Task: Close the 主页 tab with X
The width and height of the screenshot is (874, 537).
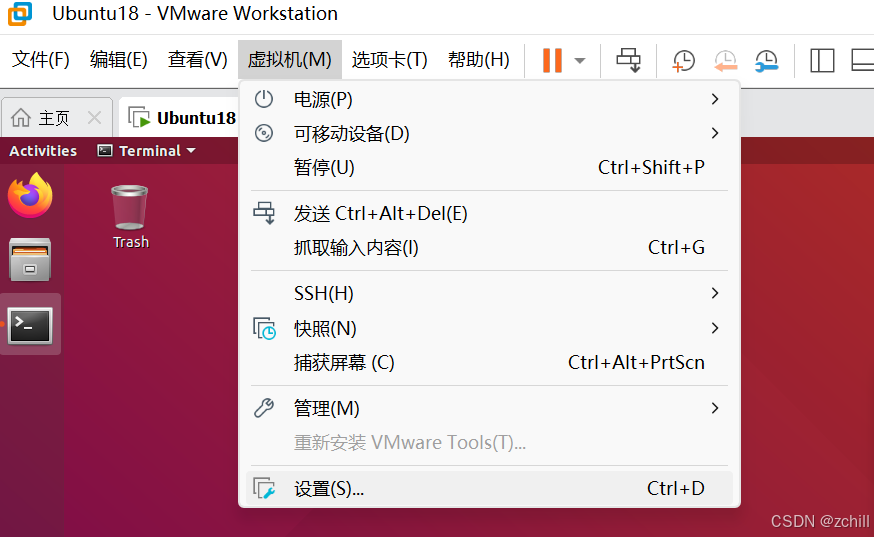Action: [94, 118]
